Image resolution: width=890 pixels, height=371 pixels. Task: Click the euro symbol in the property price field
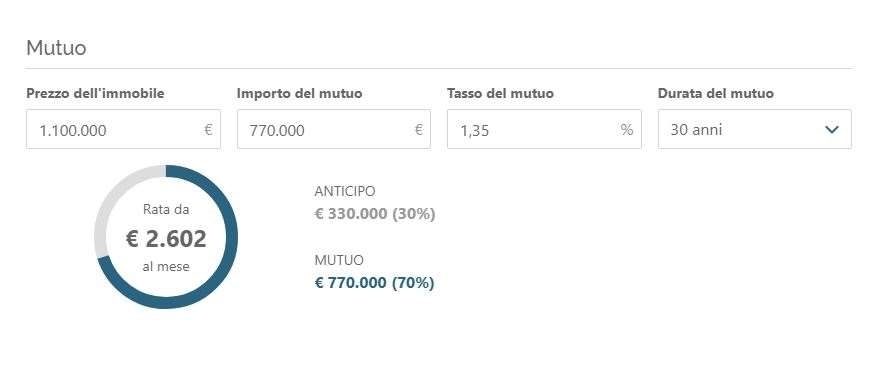[x=208, y=130]
